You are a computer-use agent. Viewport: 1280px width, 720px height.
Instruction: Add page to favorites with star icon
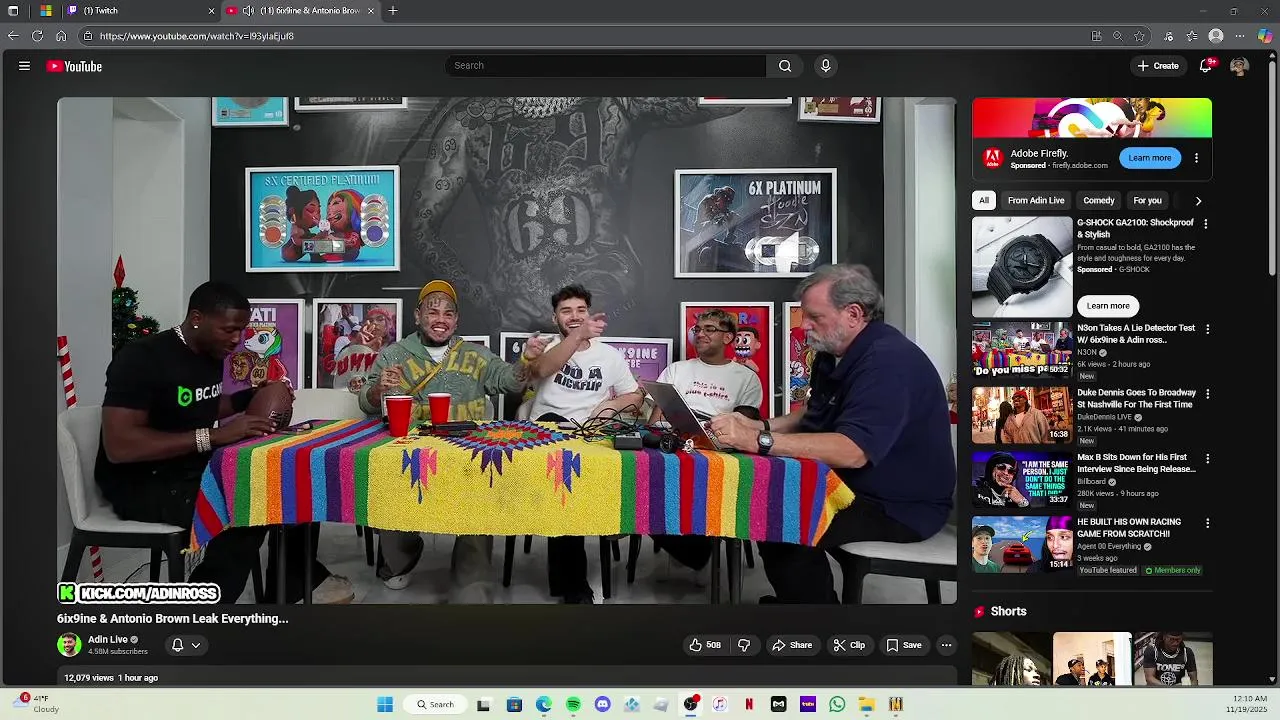pos(1139,36)
